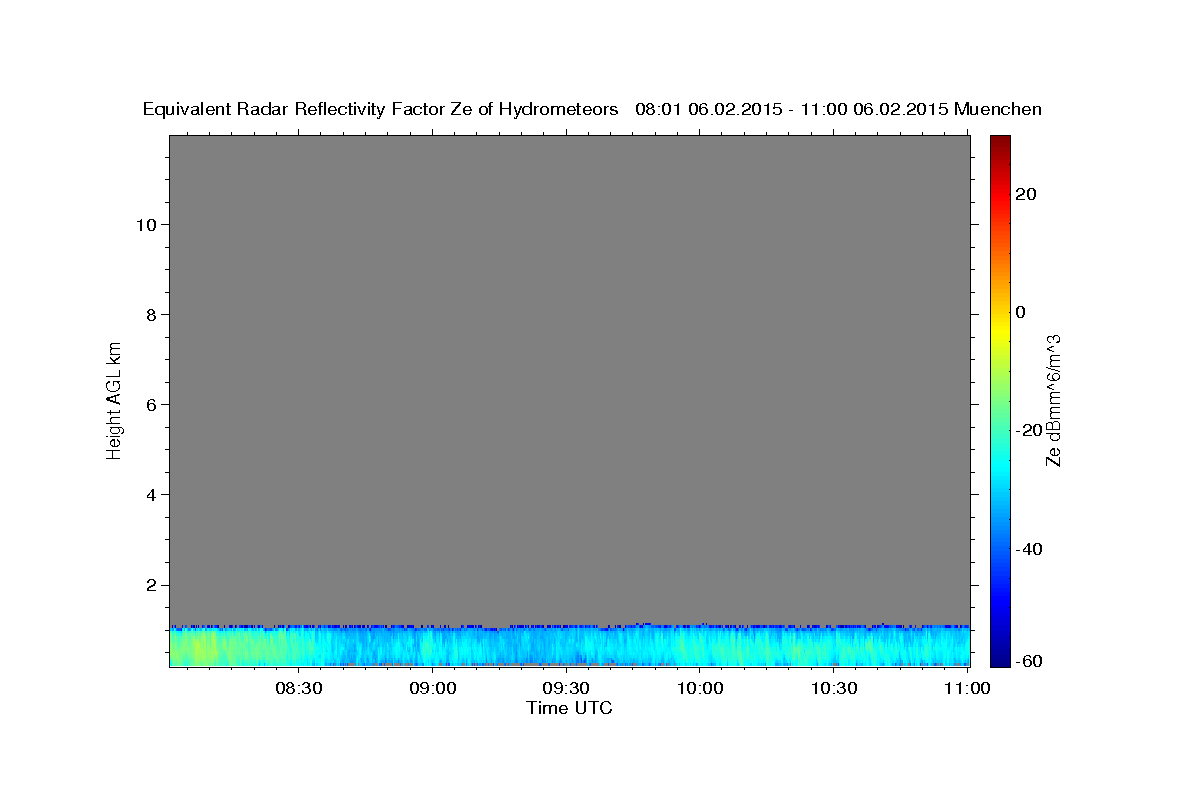Click the 'Ze dBmm^6/m^3' colorbar label
Screen dimensions: 1200x800
(x=1053, y=400)
